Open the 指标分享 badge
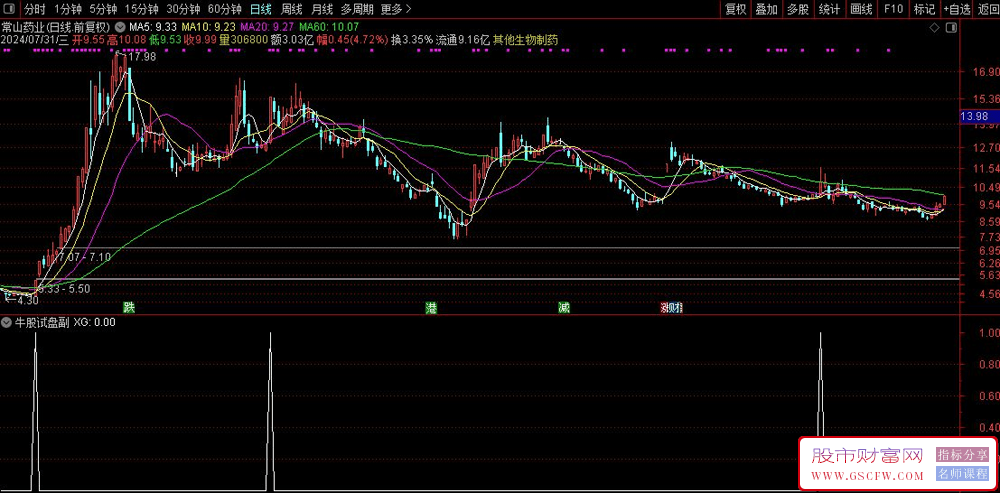 (x=962, y=455)
